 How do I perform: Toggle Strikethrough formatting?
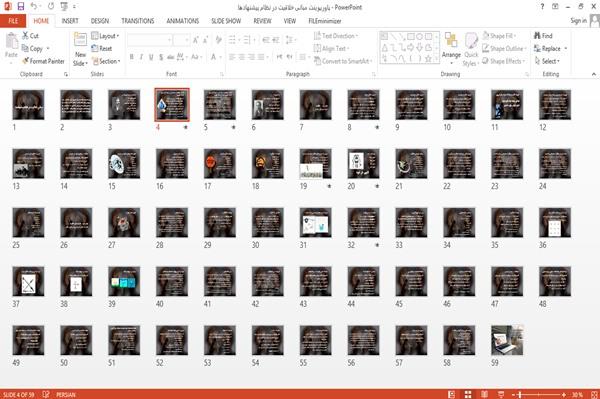point(170,57)
